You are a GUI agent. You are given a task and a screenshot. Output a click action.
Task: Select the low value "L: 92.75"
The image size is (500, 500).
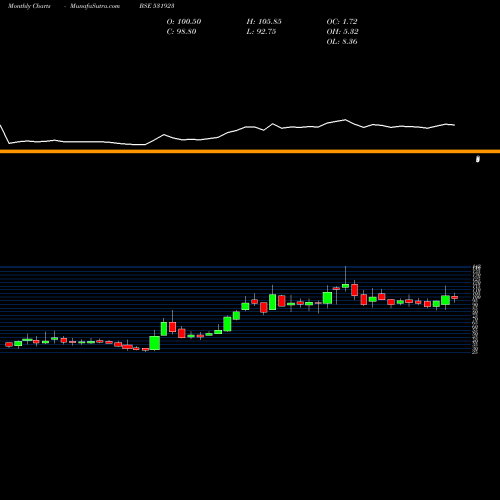coord(261,32)
